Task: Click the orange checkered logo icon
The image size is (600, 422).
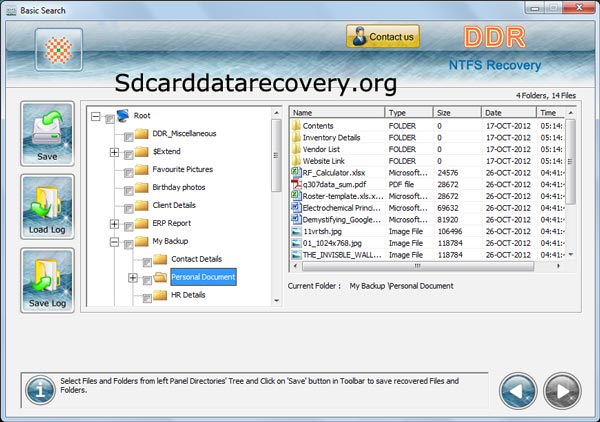Action: point(59,50)
